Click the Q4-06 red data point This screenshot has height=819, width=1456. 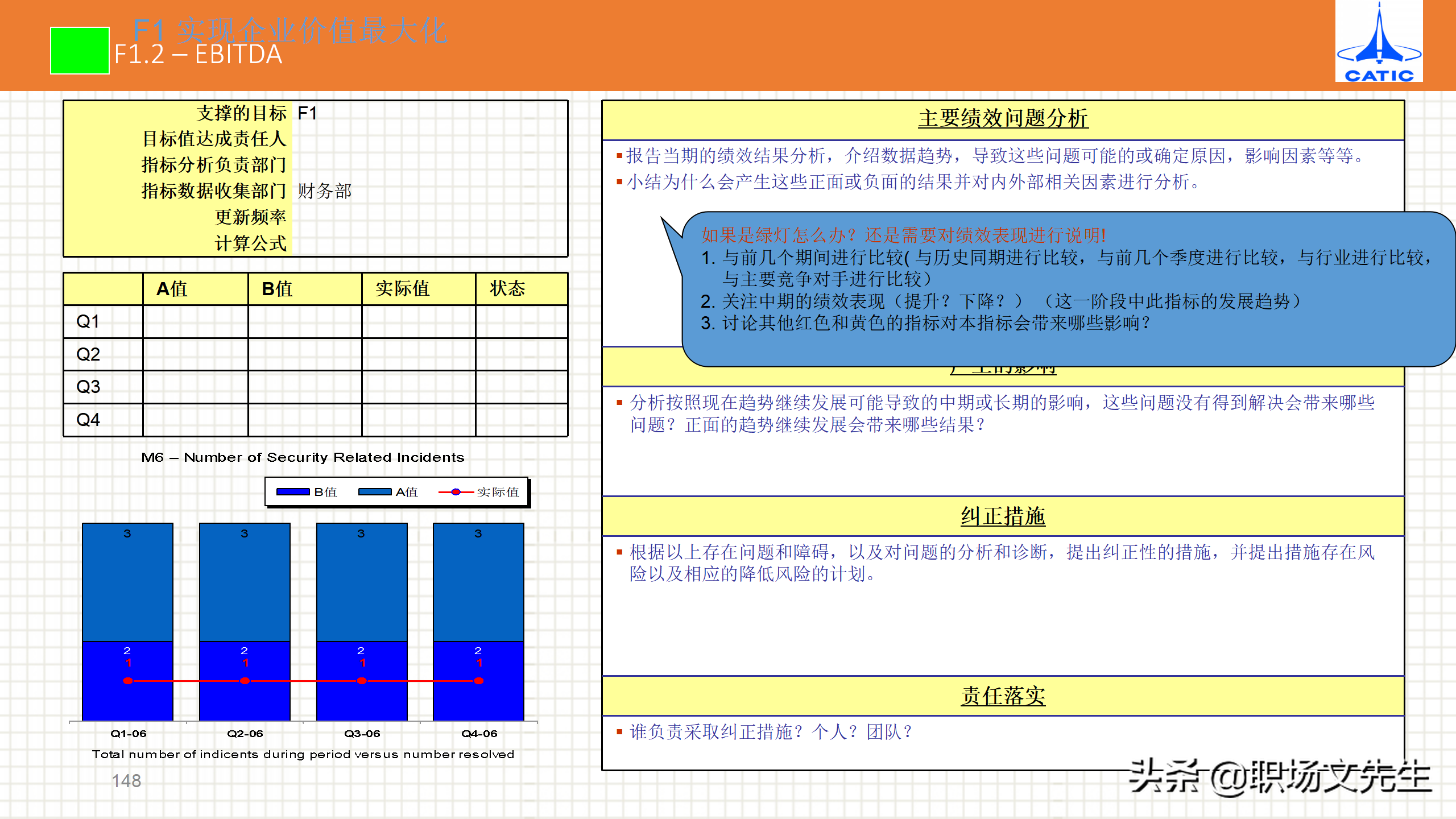tap(479, 681)
